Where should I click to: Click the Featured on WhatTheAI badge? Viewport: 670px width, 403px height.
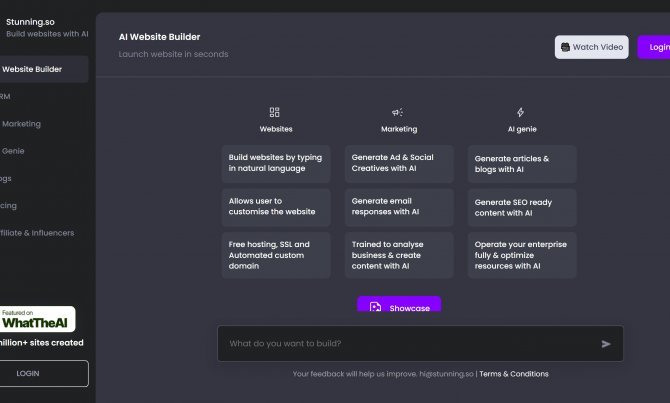point(38,319)
